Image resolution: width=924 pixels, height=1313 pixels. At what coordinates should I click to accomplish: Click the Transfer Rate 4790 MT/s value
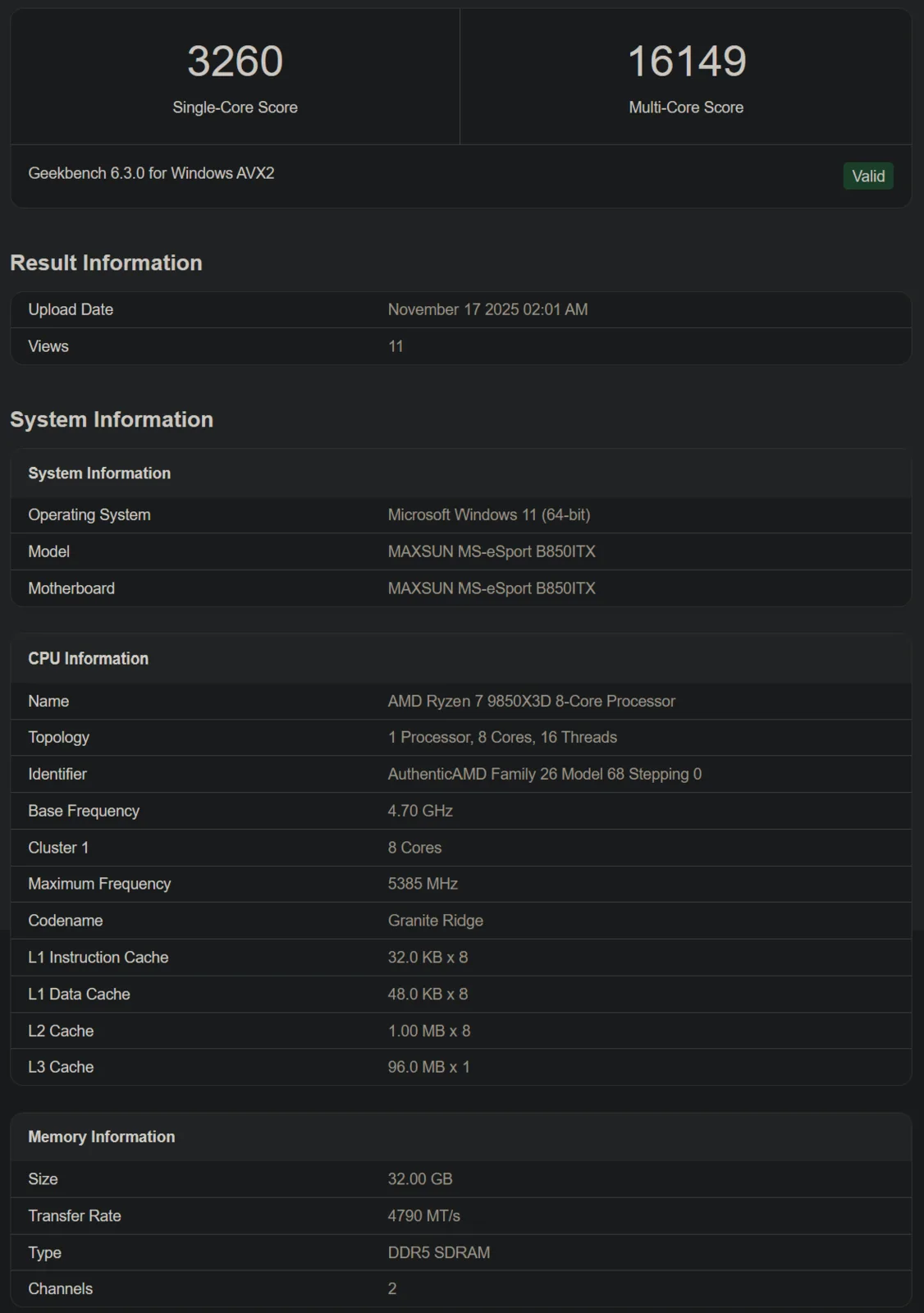pos(423,1215)
